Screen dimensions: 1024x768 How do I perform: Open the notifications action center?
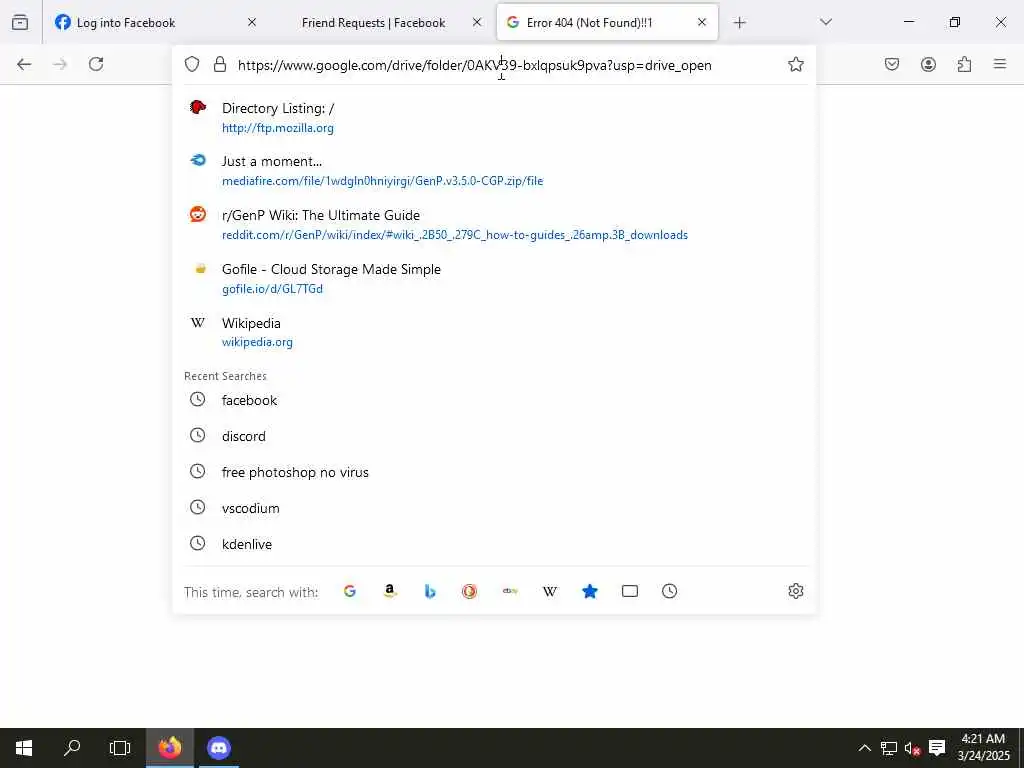tap(937, 748)
